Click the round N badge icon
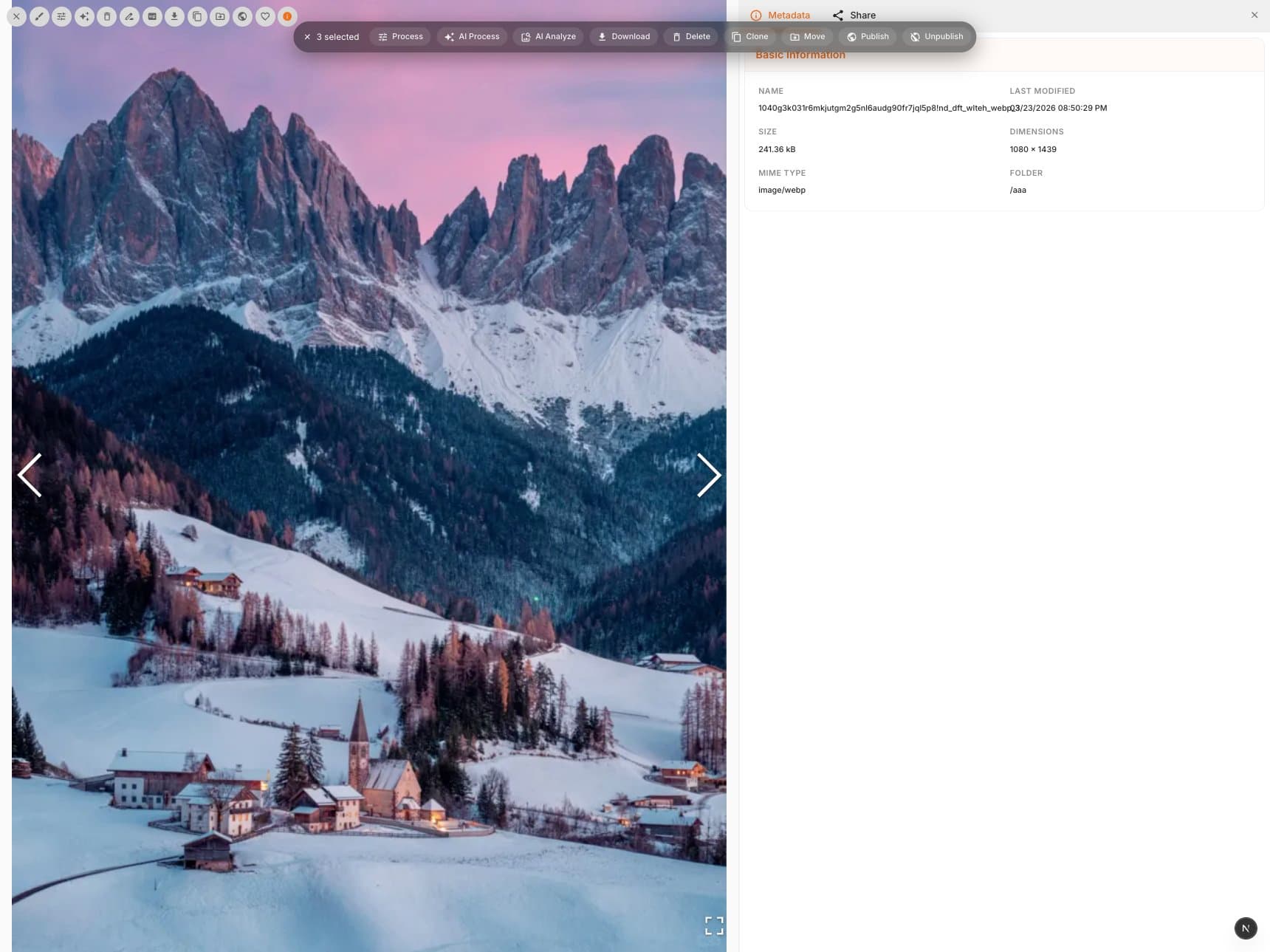 pos(1246,928)
